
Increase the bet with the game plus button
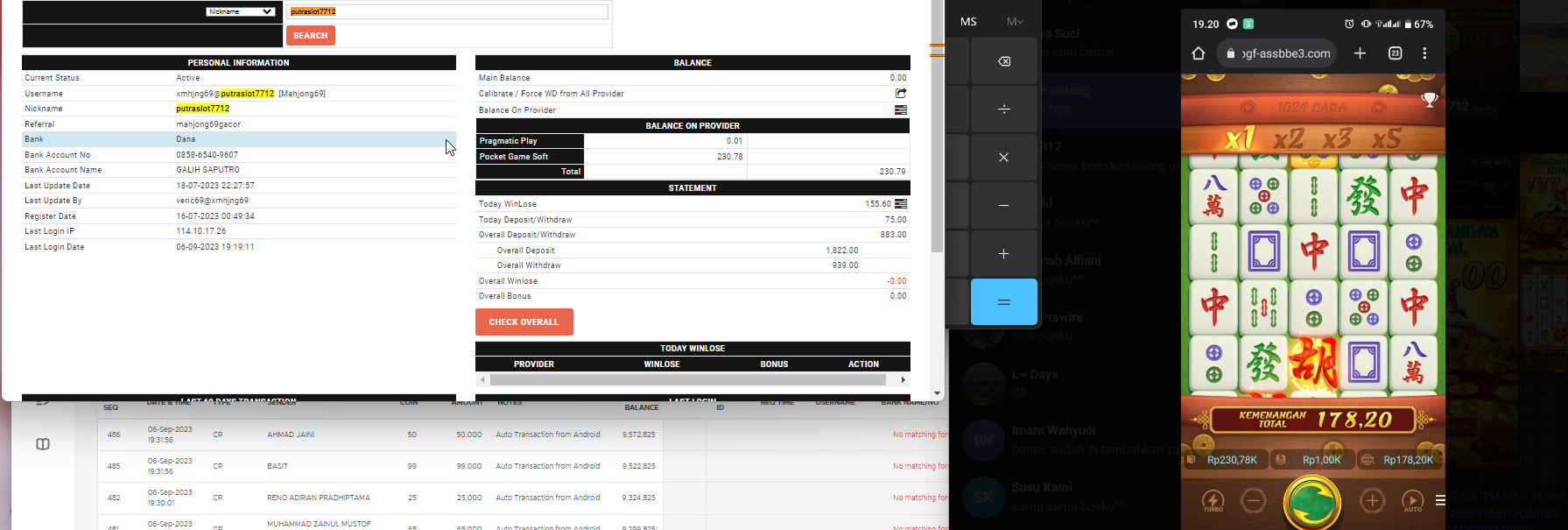click(1372, 501)
